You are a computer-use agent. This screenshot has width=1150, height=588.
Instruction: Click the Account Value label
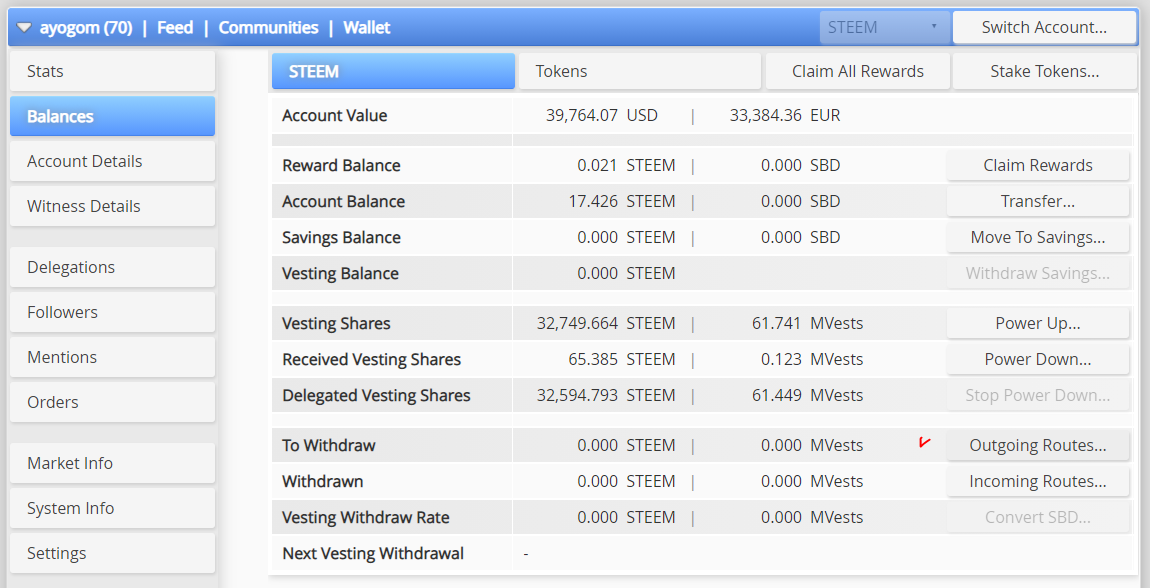334,115
